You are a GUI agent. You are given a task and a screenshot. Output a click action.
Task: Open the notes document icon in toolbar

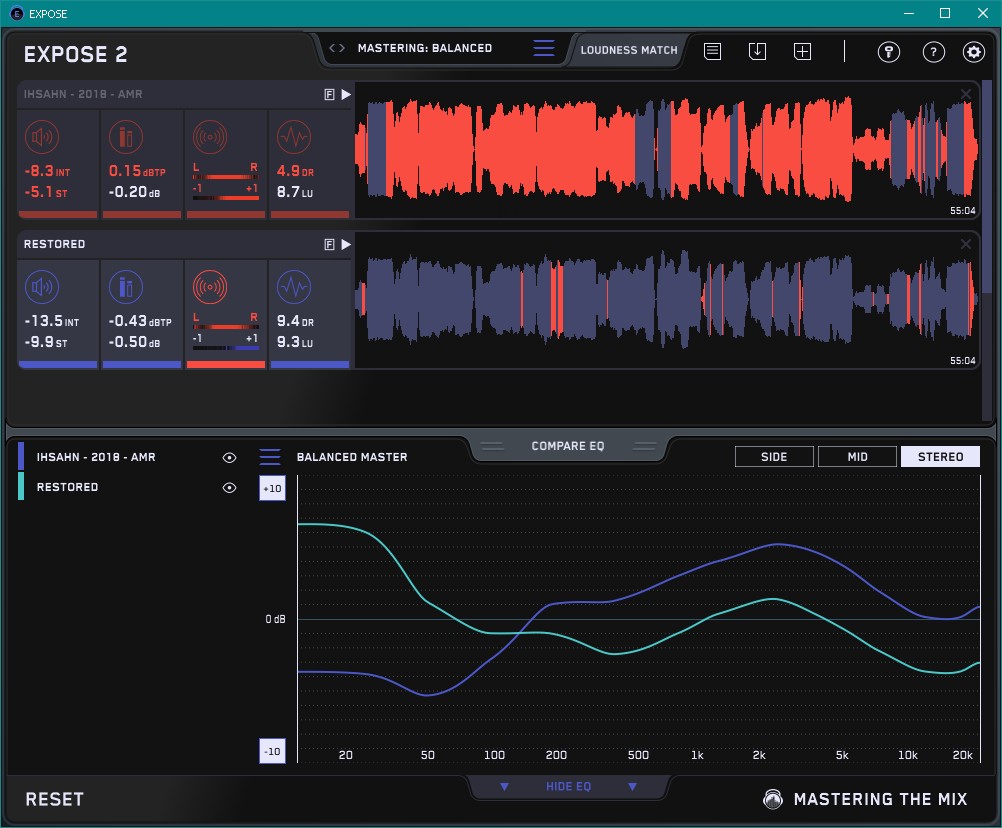click(712, 52)
